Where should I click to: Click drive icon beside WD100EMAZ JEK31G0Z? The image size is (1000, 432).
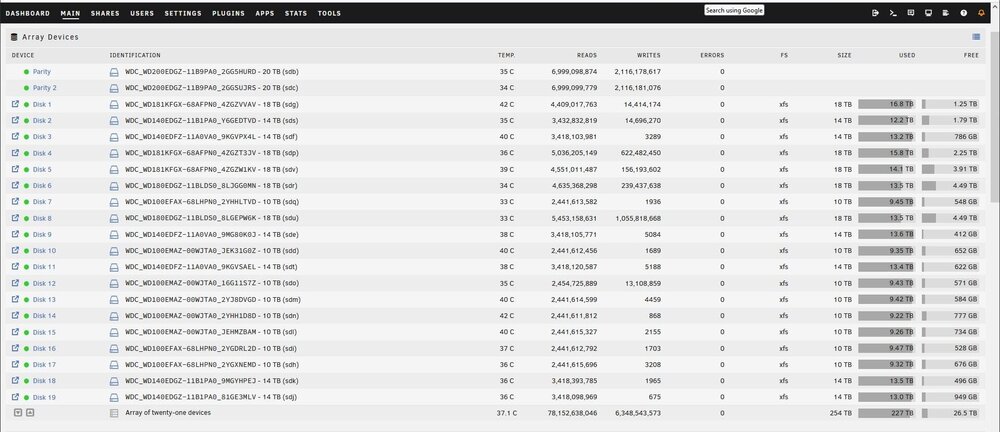pyautogui.click(x=114, y=251)
